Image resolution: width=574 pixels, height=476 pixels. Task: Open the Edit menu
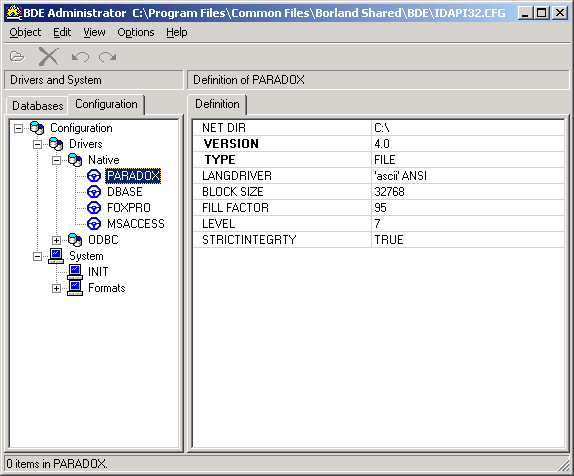pos(62,33)
